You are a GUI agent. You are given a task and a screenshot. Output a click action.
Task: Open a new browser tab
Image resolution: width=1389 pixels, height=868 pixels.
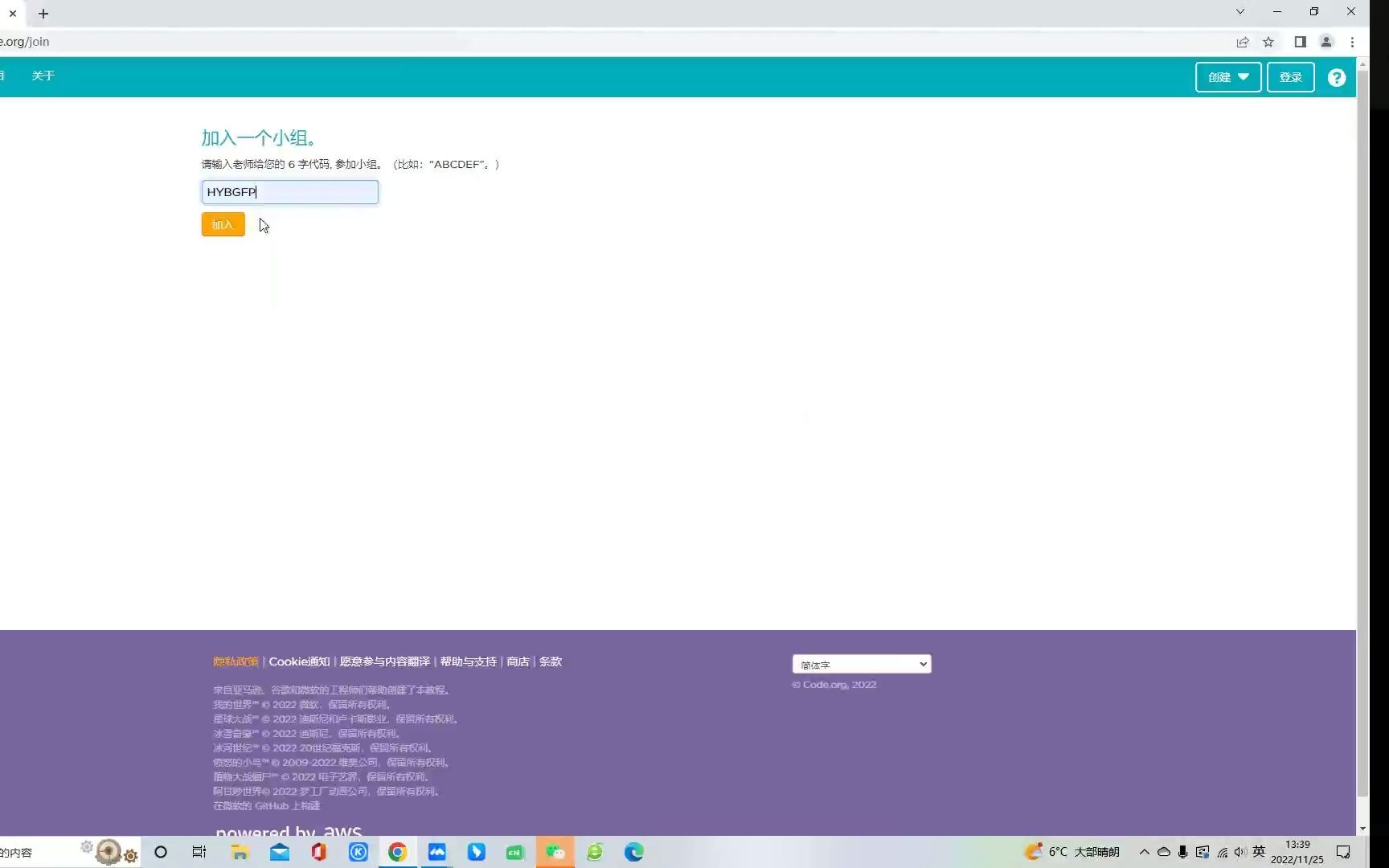[43, 14]
